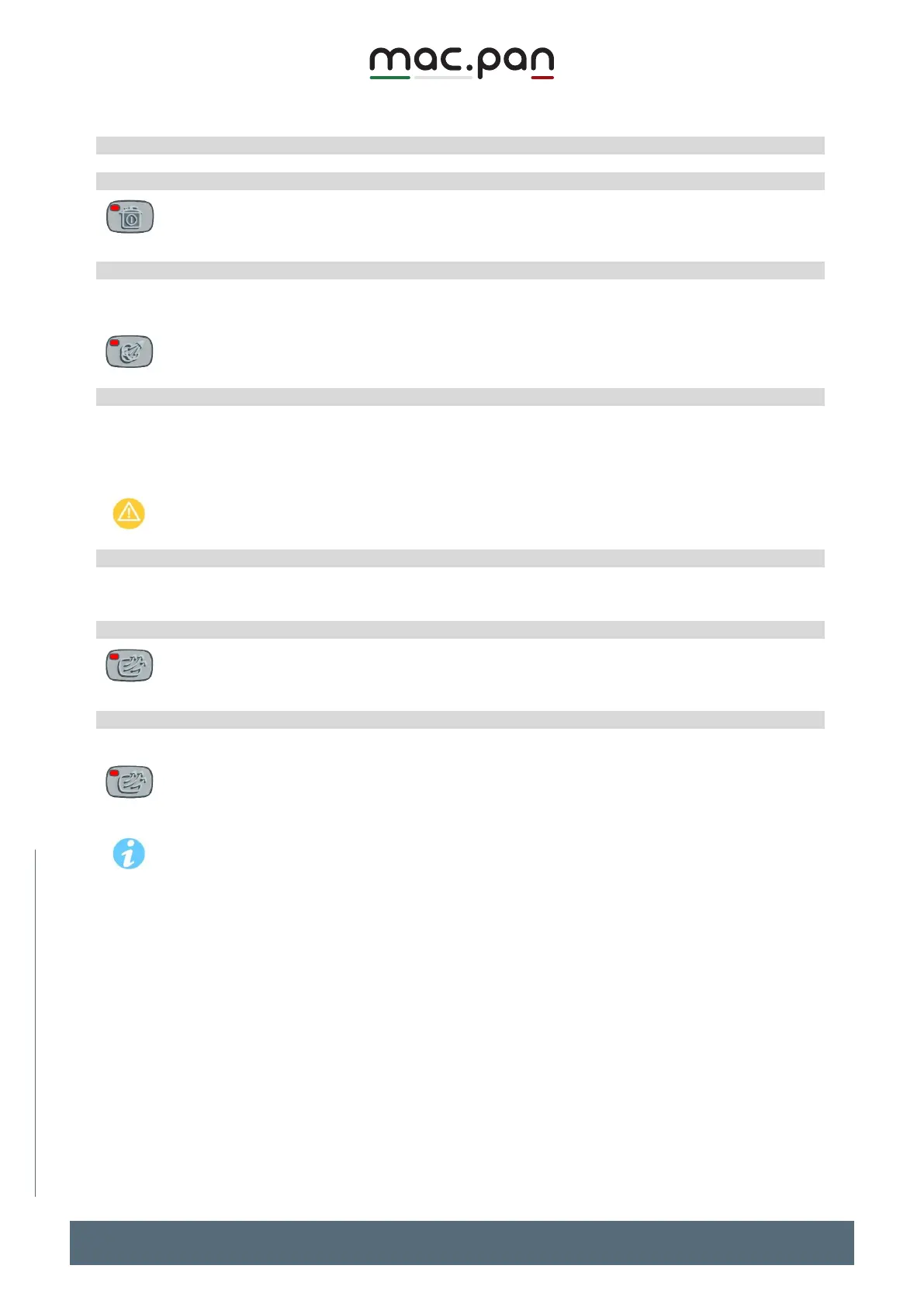Click the mac.pan logo at the top

pos(462,62)
